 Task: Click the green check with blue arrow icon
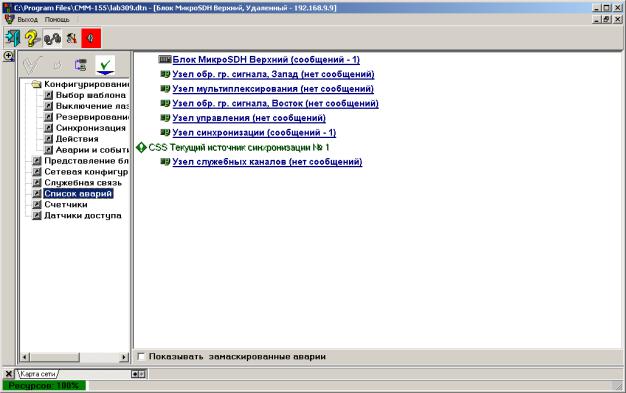pos(105,66)
